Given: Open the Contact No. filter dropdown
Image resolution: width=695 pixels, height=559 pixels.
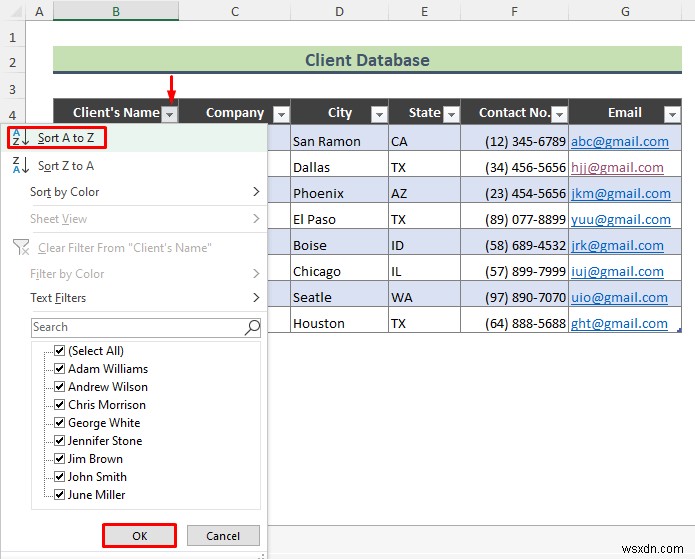Looking at the screenshot, I should coord(559,114).
